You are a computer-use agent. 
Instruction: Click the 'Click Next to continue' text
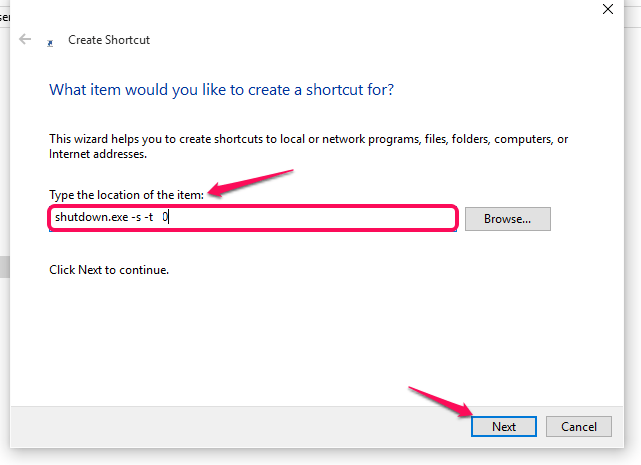coord(109,270)
